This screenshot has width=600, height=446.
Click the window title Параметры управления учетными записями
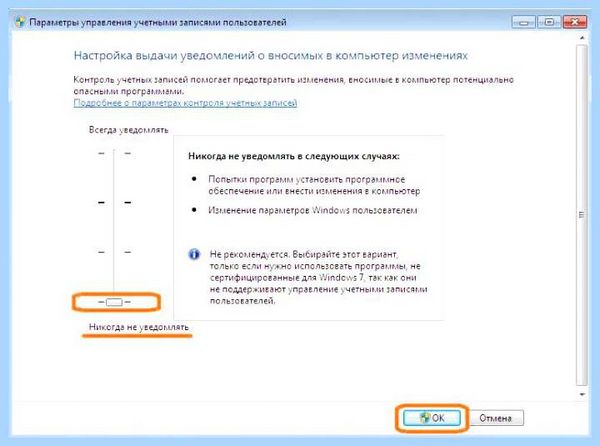coord(158,23)
